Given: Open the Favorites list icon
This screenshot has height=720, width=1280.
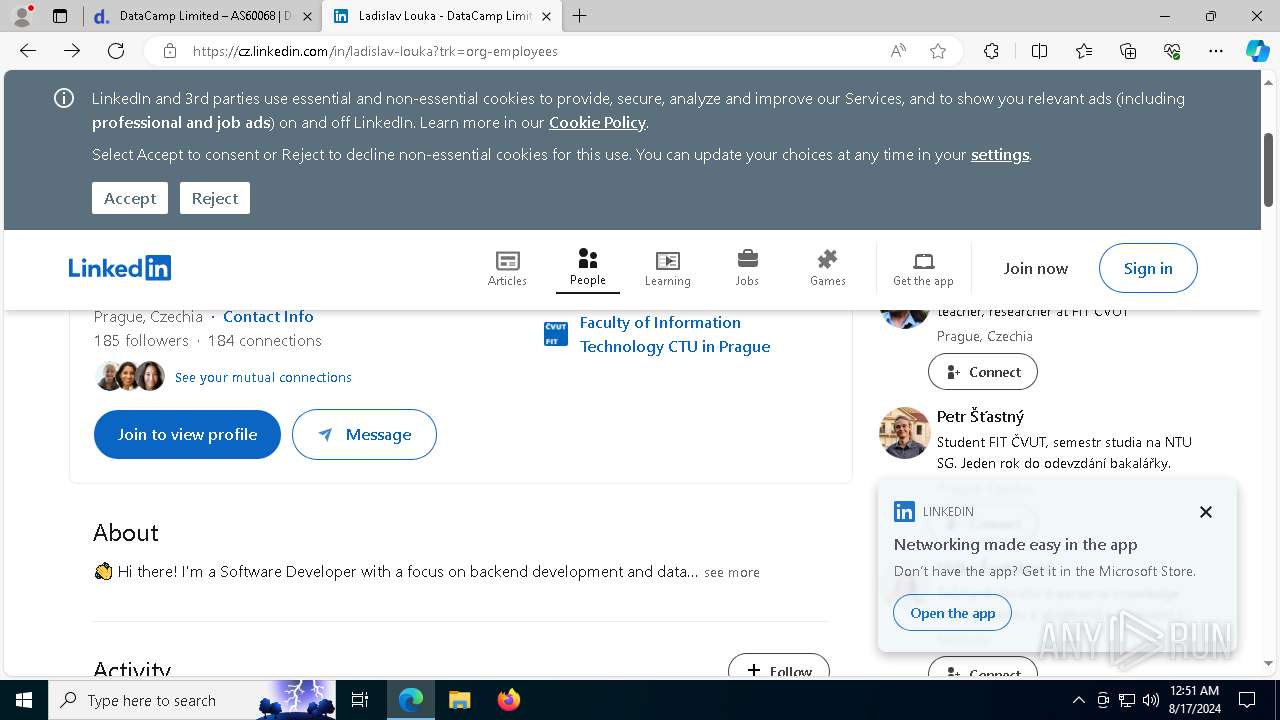Looking at the screenshot, I should (1084, 51).
